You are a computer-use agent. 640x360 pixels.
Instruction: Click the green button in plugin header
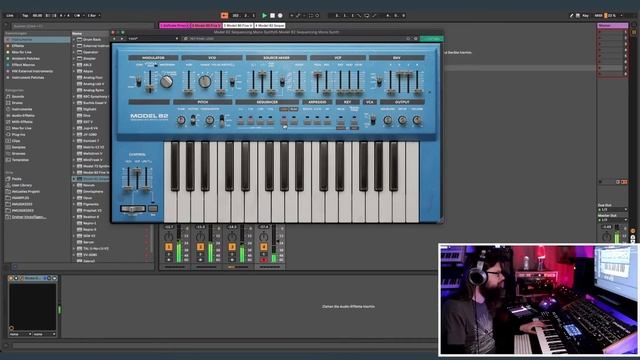pyautogui.click(x=431, y=39)
